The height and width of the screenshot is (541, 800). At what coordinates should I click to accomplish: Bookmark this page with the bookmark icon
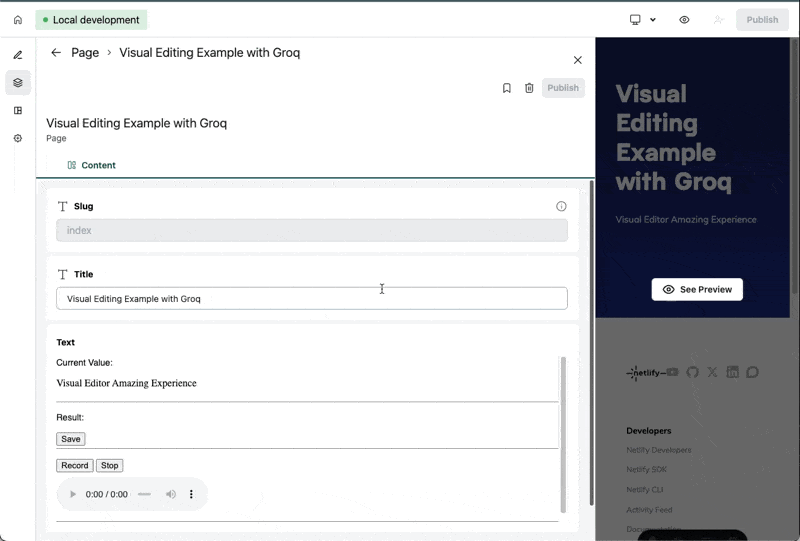click(507, 88)
